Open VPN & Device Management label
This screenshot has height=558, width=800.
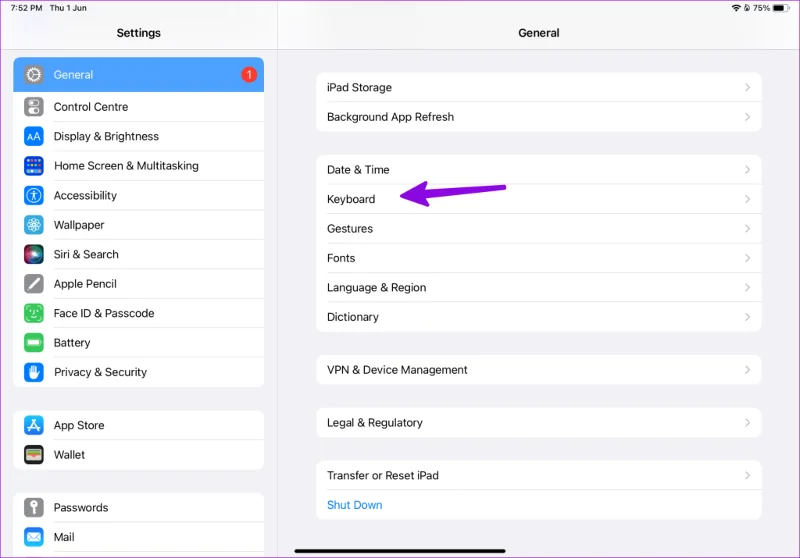coord(397,370)
